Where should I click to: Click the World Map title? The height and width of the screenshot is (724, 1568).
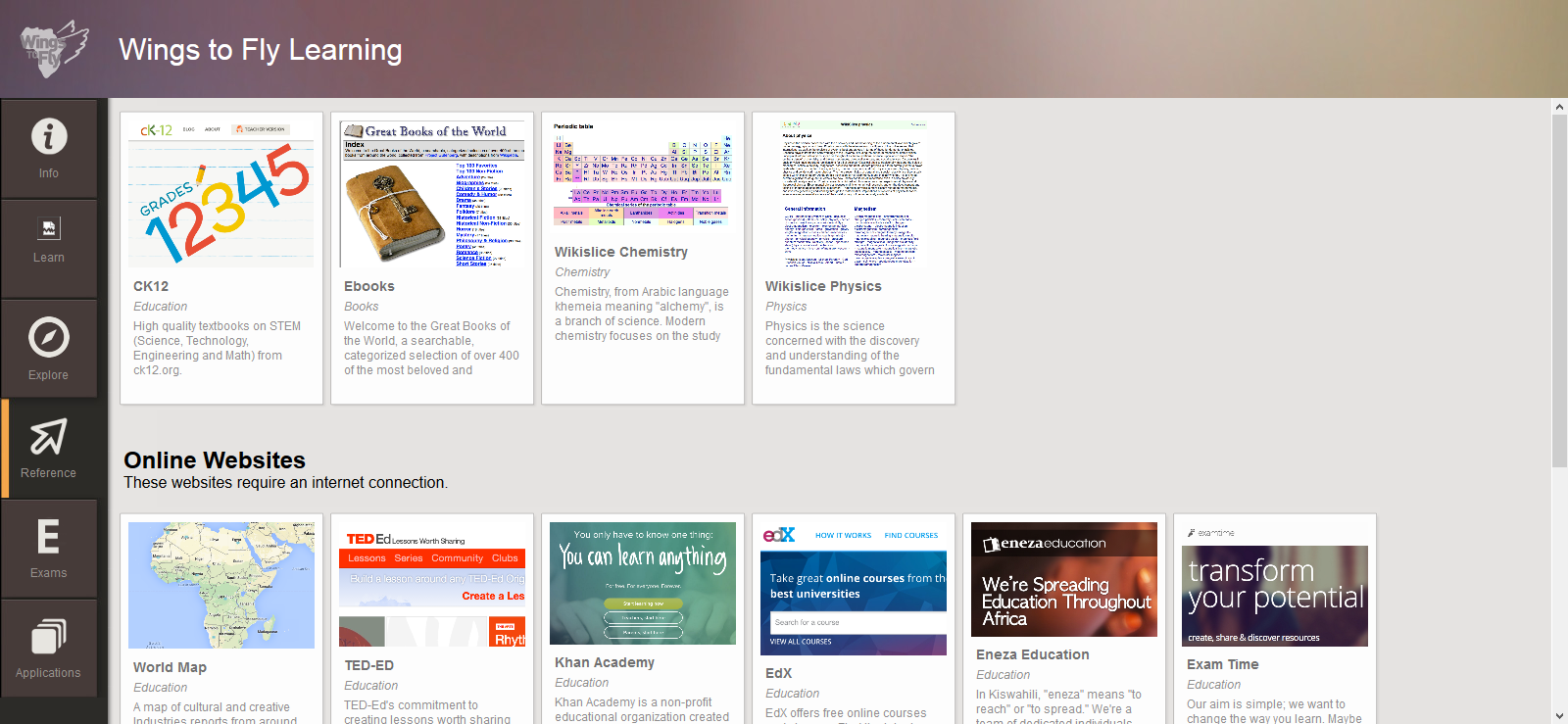click(170, 667)
